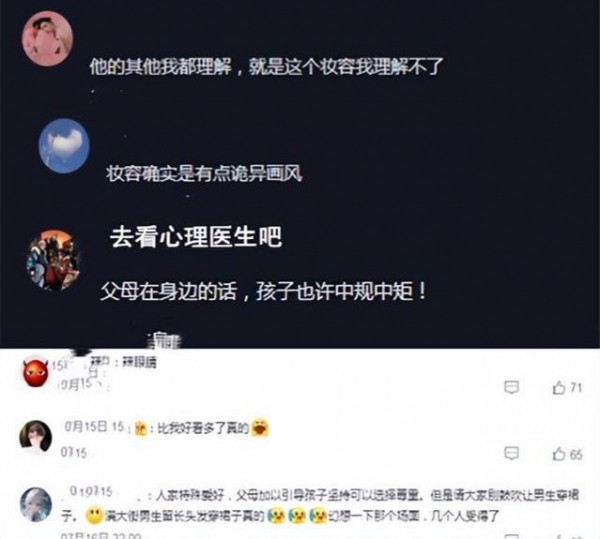Open the blue cloud avatar profile
Viewport: 600px width, 539px height.
(64, 146)
